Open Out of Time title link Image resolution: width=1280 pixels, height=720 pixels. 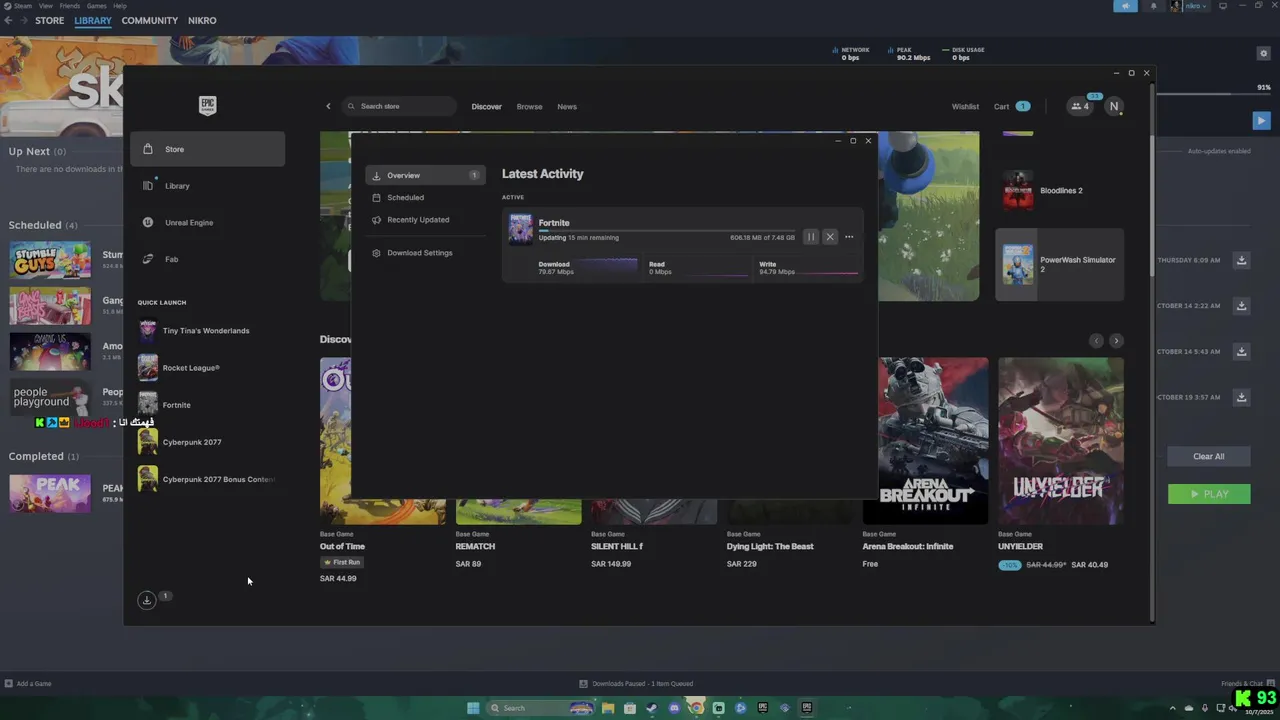click(x=342, y=546)
